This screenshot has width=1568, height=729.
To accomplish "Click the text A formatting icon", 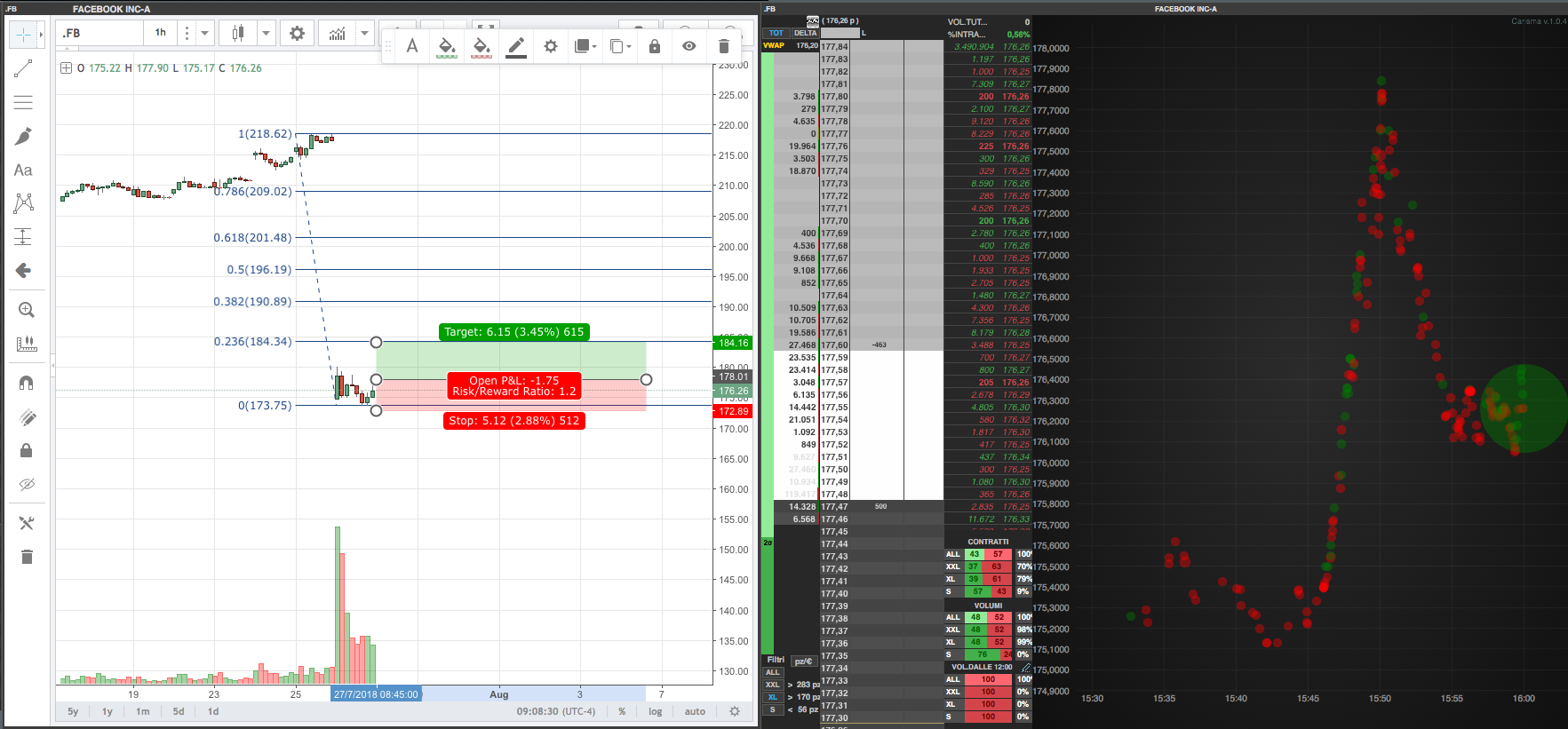I will pyautogui.click(x=412, y=46).
